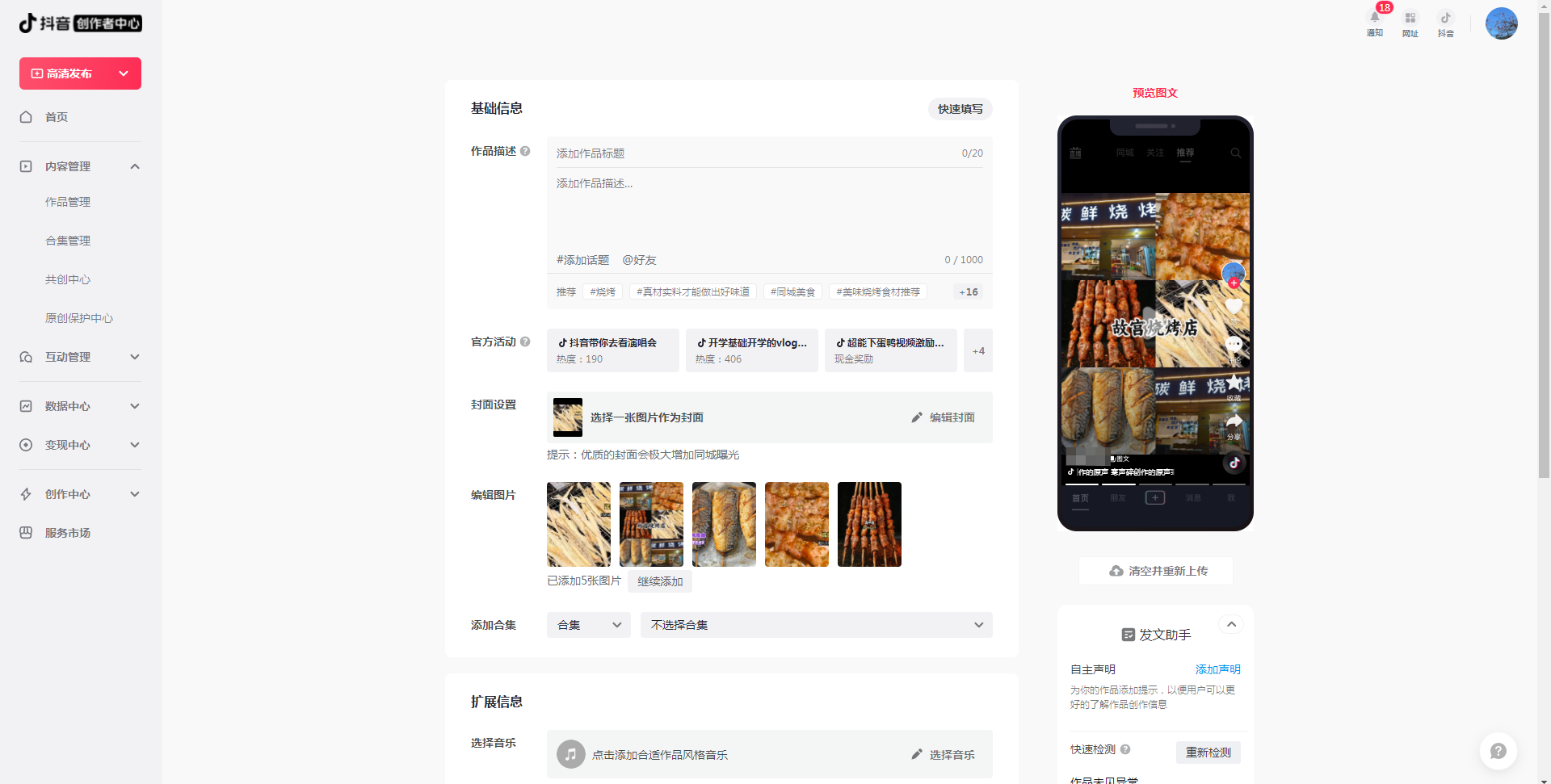This screenshot has width=1551, height=784.
Task: Go to 原创保护中心 in sidebar
Action: [x=79, y=318]
